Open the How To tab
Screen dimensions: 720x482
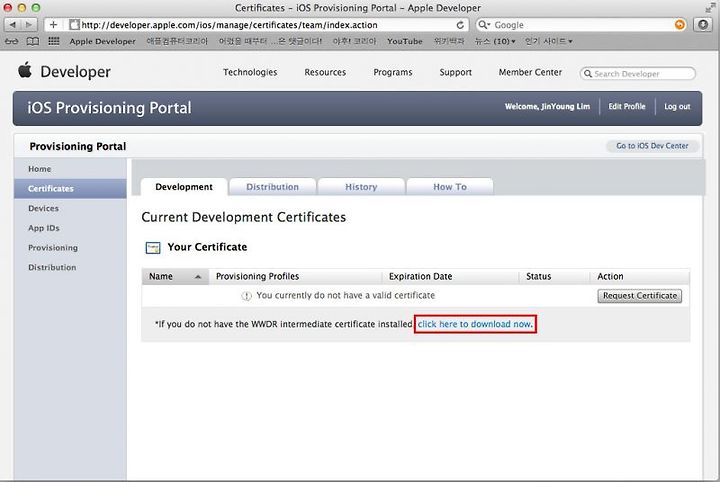coord(450,187)
